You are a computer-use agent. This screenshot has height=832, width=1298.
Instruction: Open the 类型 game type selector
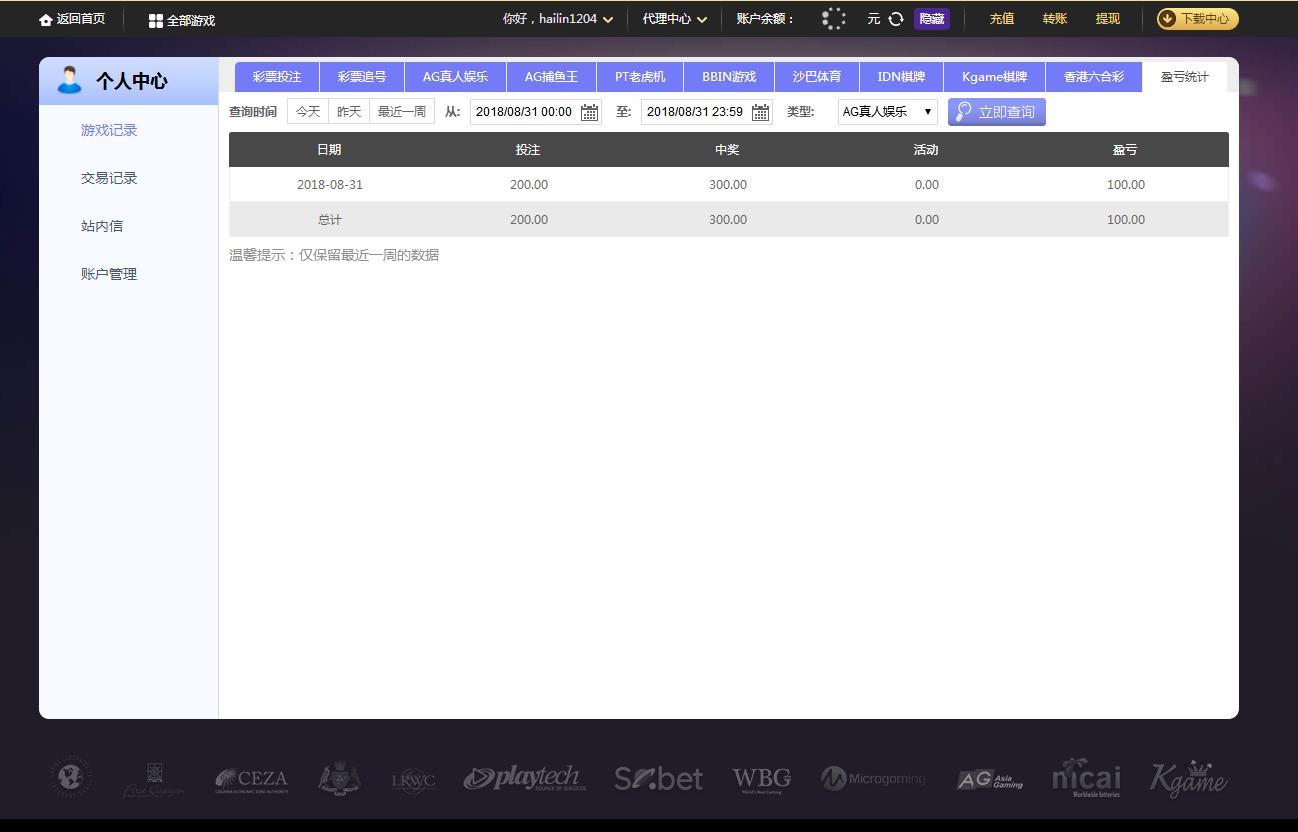coord(886,112)
